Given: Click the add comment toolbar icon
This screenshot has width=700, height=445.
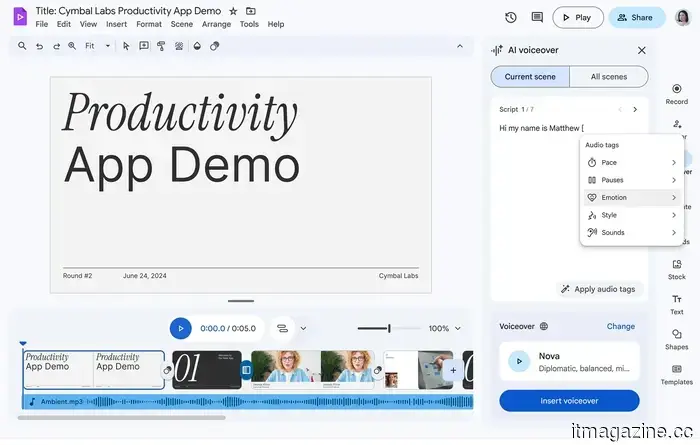Looking at the screenshot, I should coord(144,46).
